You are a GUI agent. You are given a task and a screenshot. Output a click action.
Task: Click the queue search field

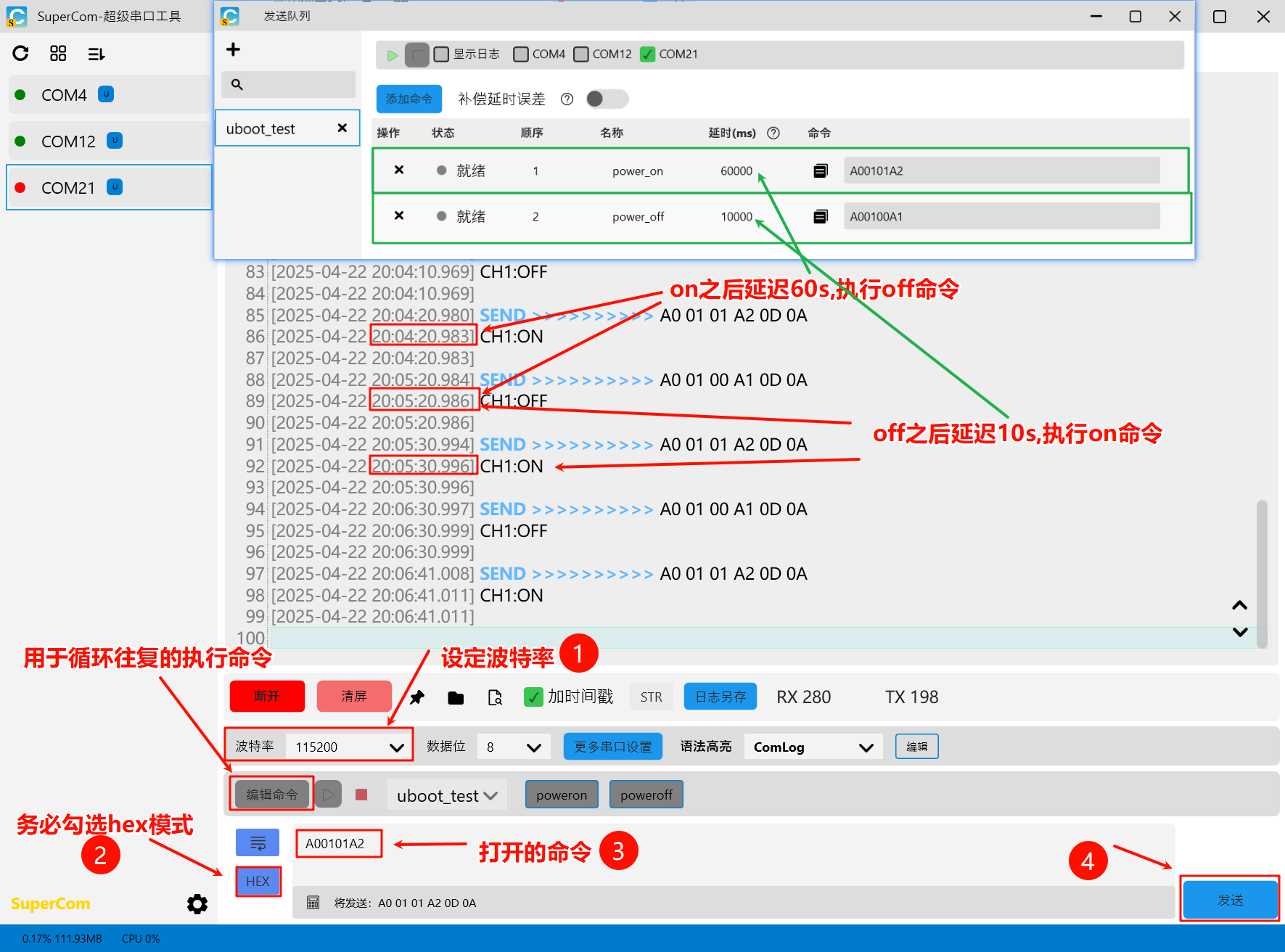(x=289, y=84)
